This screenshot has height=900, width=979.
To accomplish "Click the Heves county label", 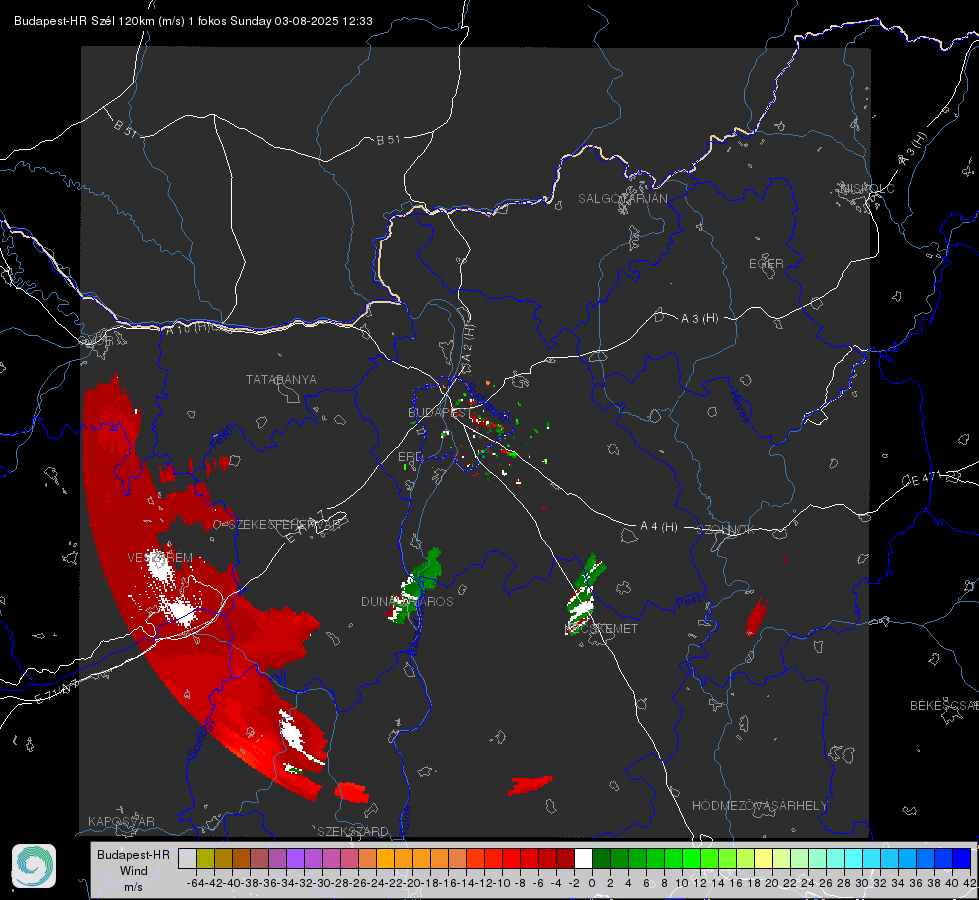I will click(739, 407).
